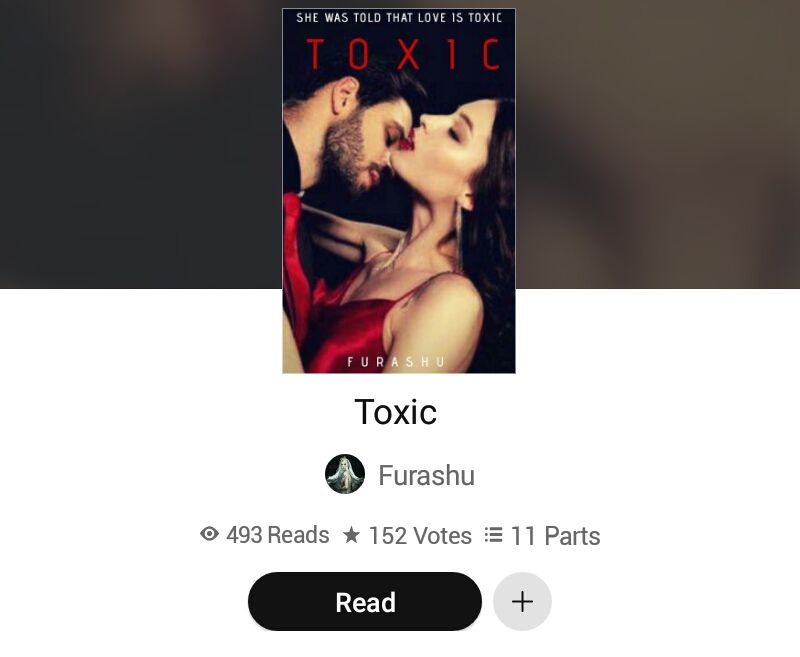Open the Toxic book cover image
Image resolution: width=800 pixels, height=657 pixels.
[399, 191]
